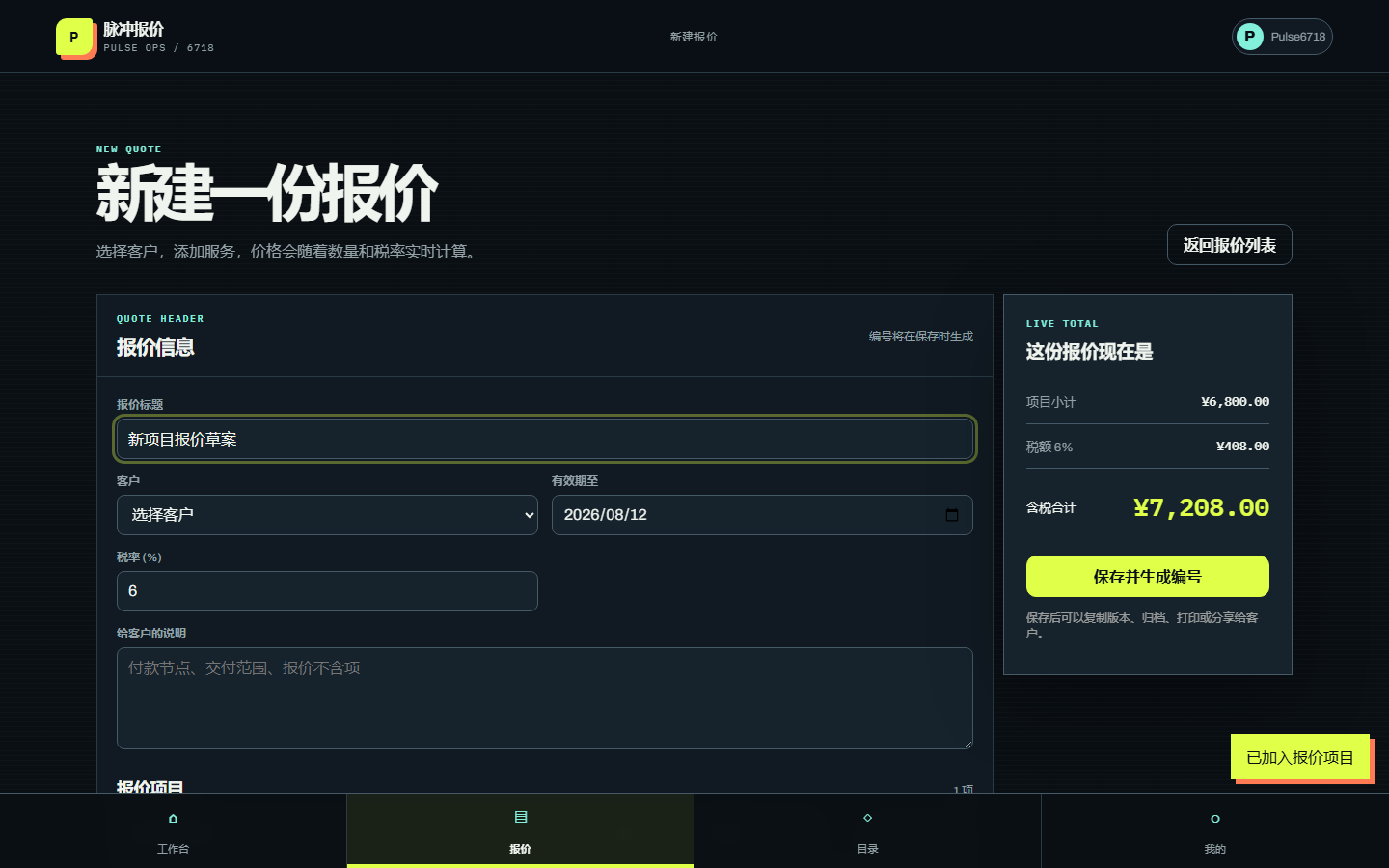1389x868 pixels.
Task: Click the 报价 list icon in bottom nav
Action: pos(521,817)
